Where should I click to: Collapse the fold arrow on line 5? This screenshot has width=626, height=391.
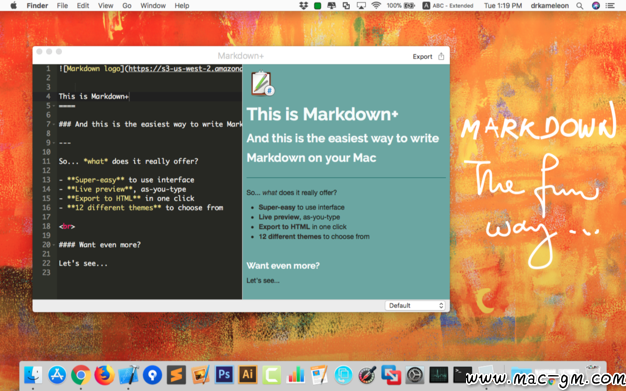[x=54, y=106]
